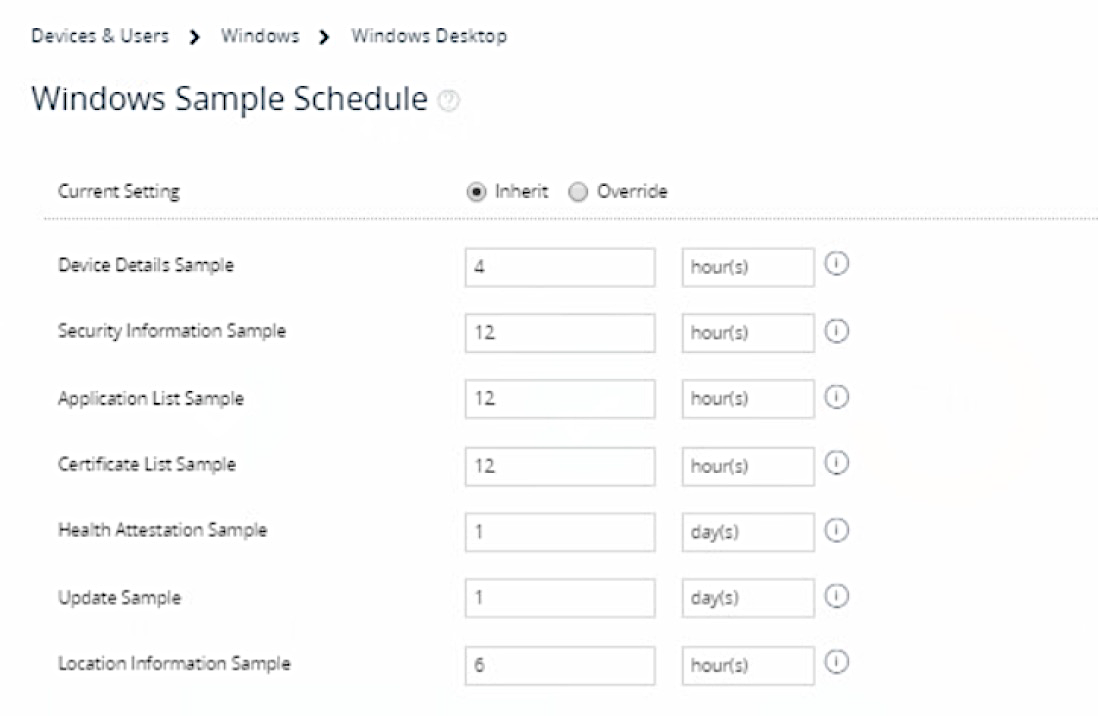1098x716 pixels.
Task: Click the Location Information Sample value field
Action: [560, 664]
